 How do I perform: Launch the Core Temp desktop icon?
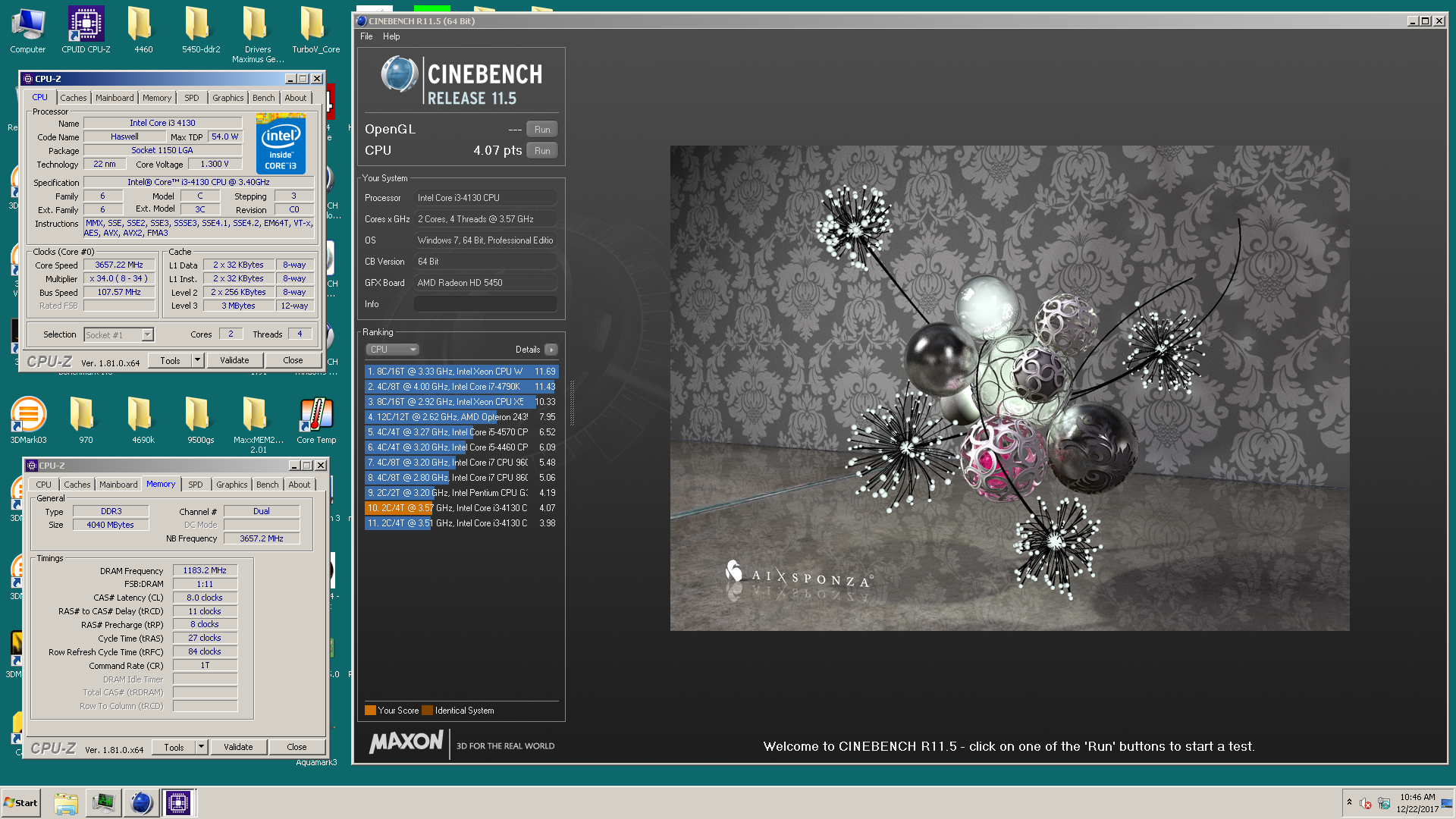[x=316, y=420]
